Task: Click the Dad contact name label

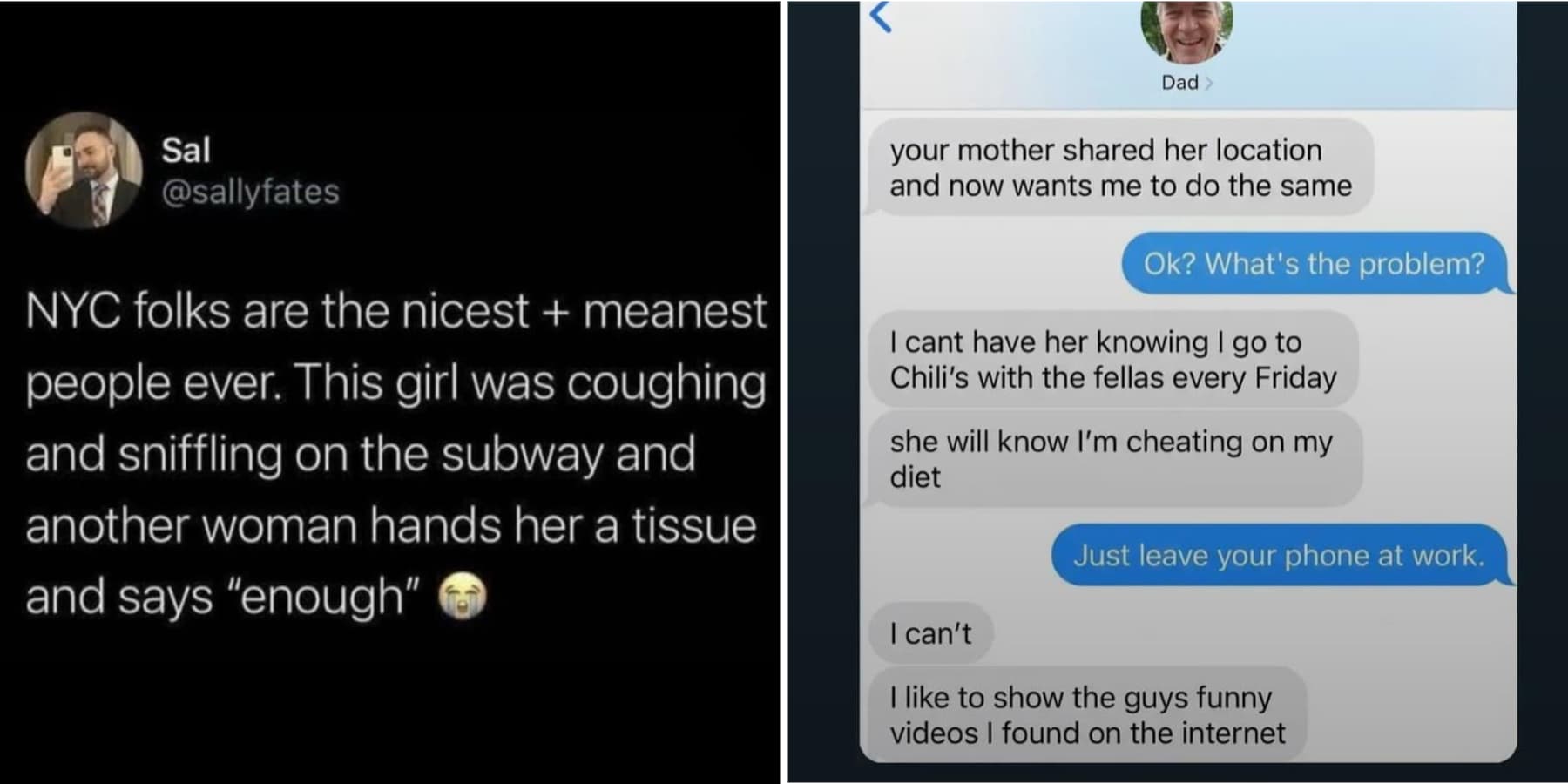Action: tap(1179, 83)
